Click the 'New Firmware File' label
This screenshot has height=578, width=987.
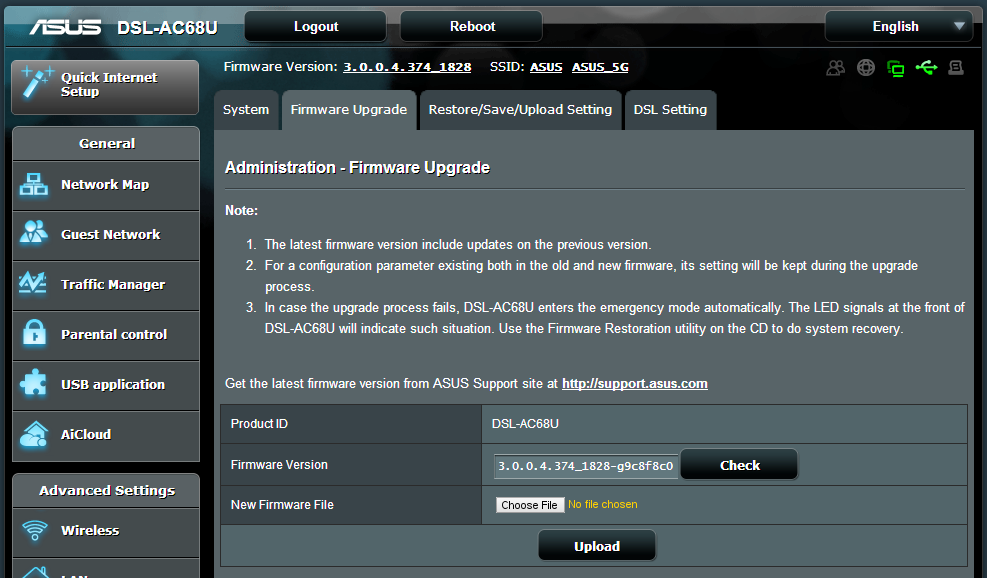[282, 504]
